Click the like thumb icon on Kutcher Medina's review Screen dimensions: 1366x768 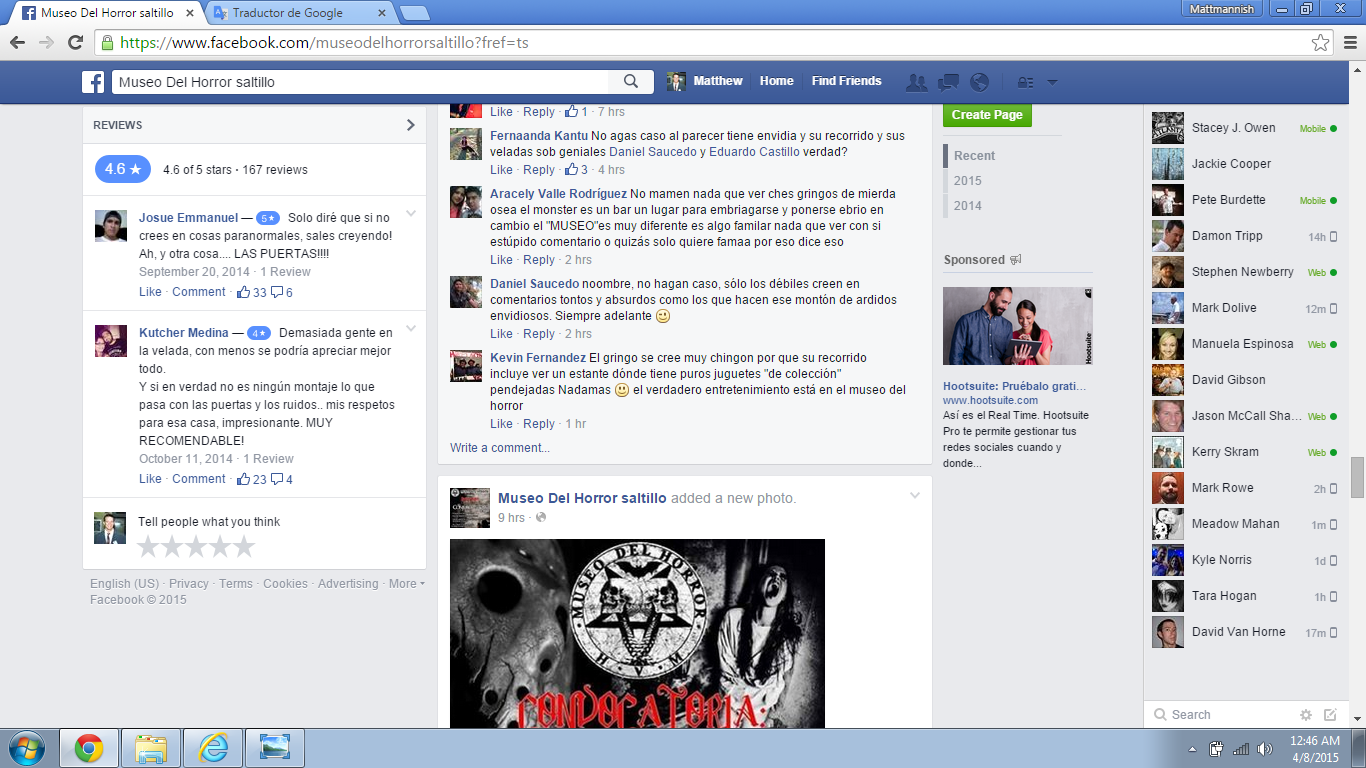click(243, 479)
